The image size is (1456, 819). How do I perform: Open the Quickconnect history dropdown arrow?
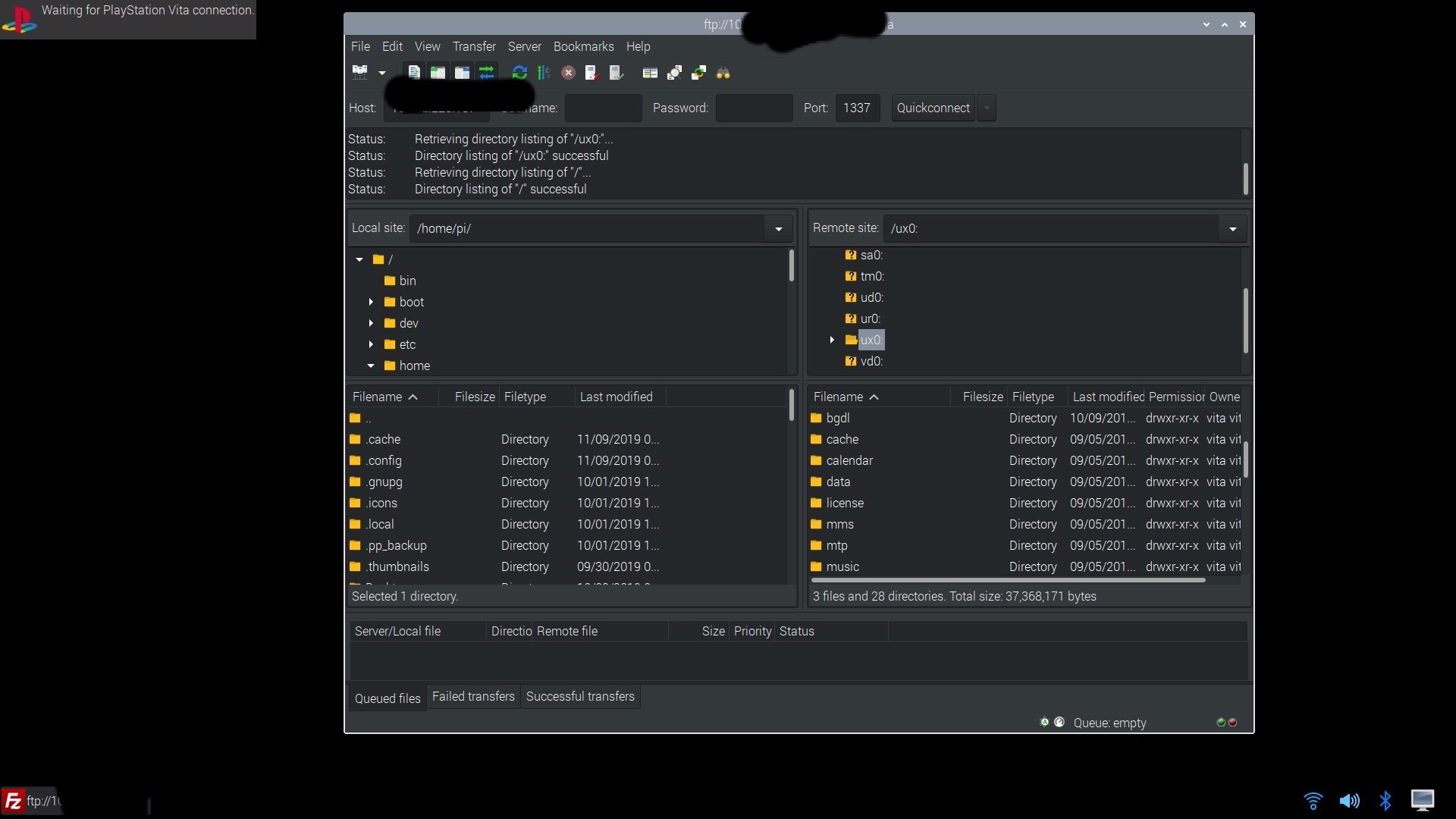987,108
